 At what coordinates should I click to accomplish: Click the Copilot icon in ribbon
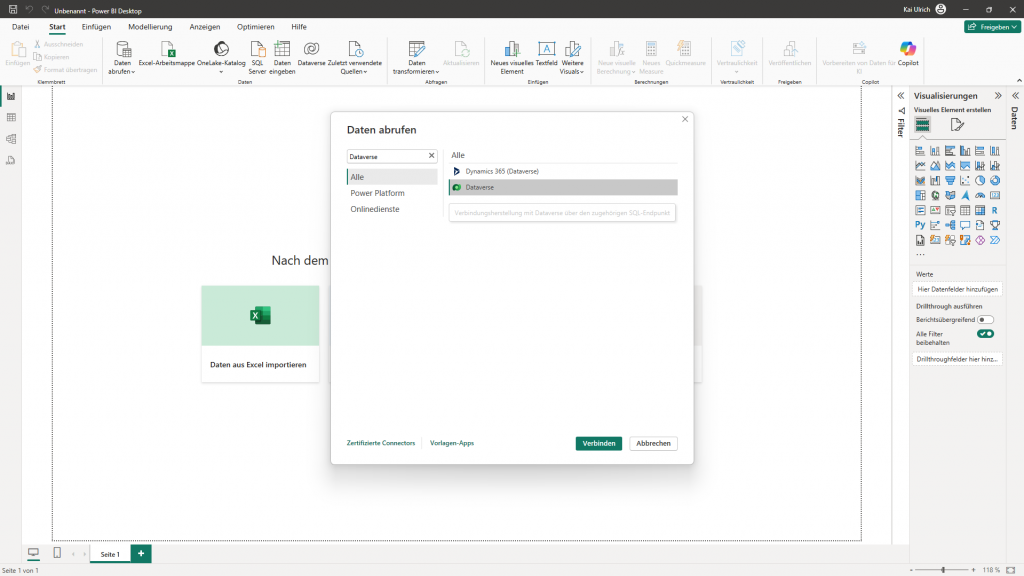[907, 51]
